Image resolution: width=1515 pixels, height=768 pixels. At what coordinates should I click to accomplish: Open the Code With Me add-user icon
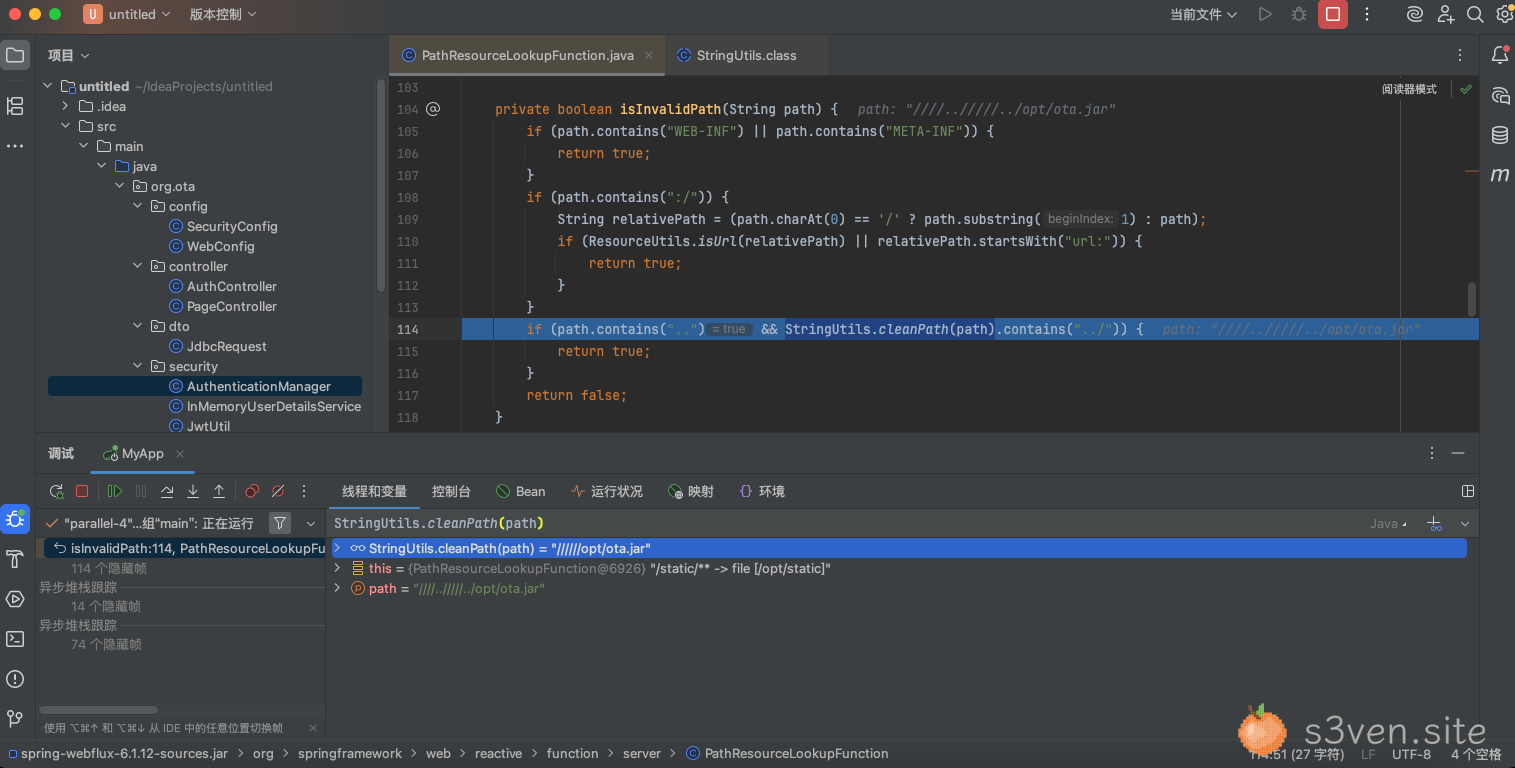click(x=1445, y=14)
